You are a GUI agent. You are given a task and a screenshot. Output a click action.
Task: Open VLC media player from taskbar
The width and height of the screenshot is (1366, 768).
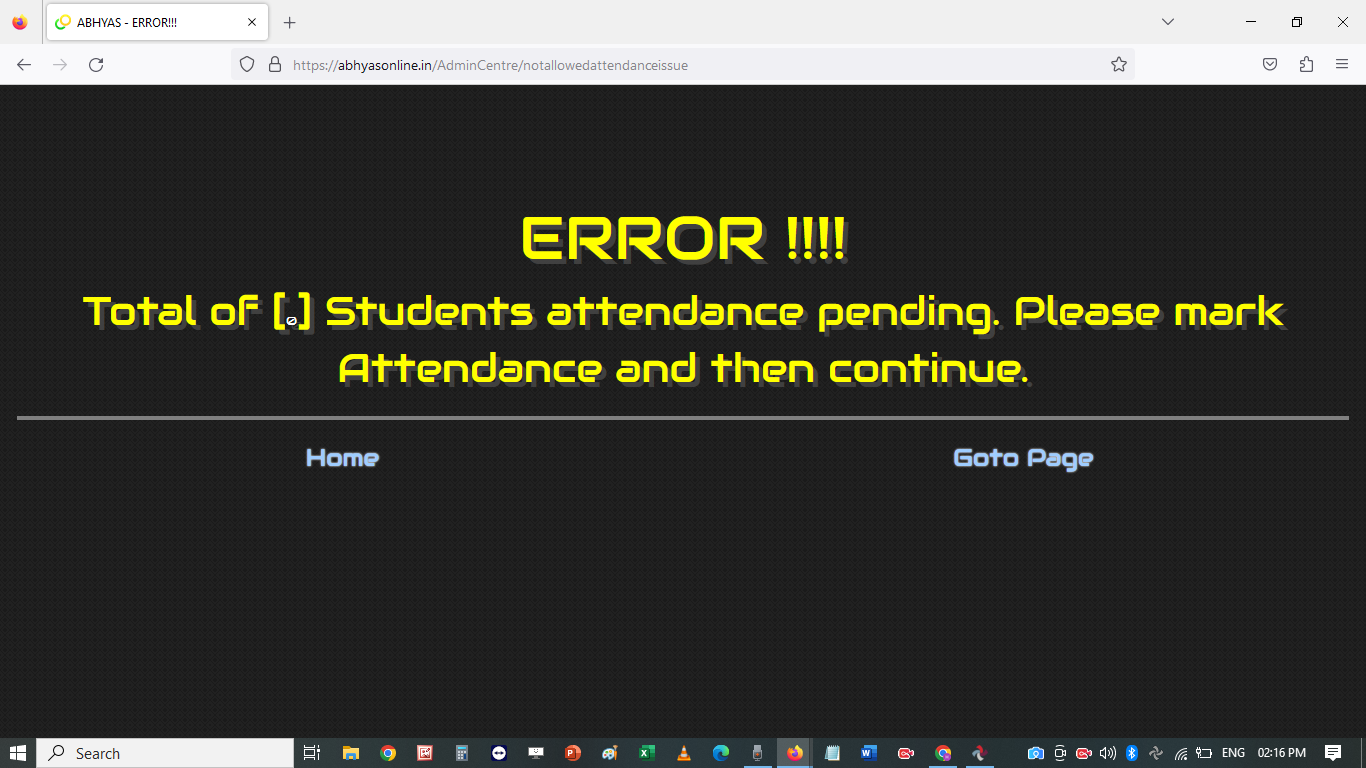(x=684, y=753)
